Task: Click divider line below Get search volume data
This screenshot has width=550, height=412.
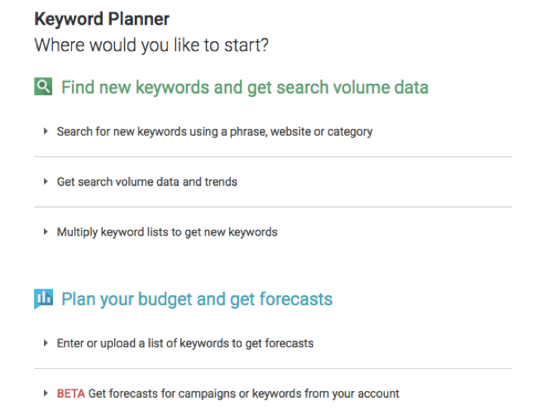Action: click(x=273, y=207)
